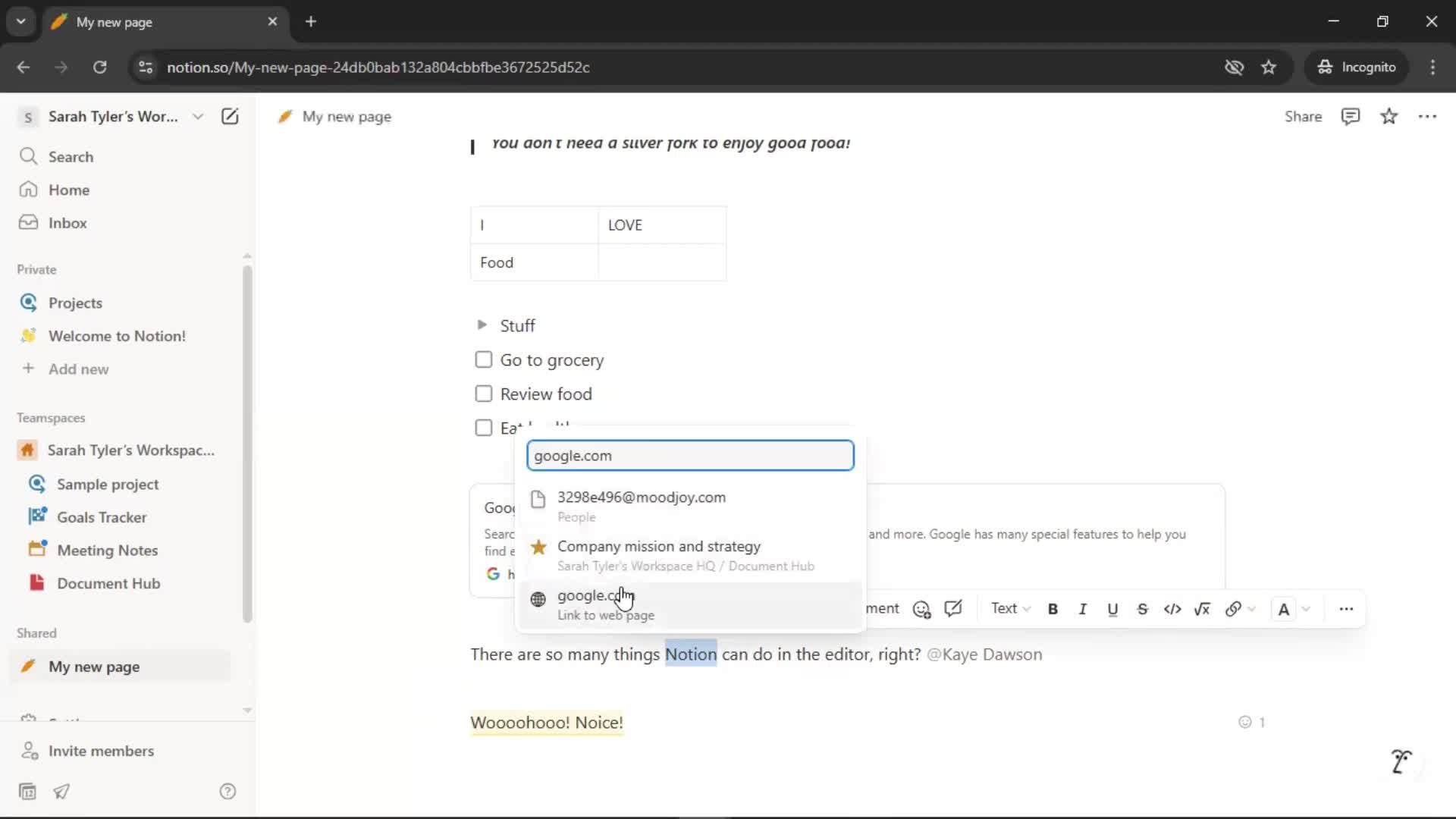Viewport: 1456px width, 819px height.
Task: Click the Woooohooo! Noice! highlighted text
Action: click(547, 723)
